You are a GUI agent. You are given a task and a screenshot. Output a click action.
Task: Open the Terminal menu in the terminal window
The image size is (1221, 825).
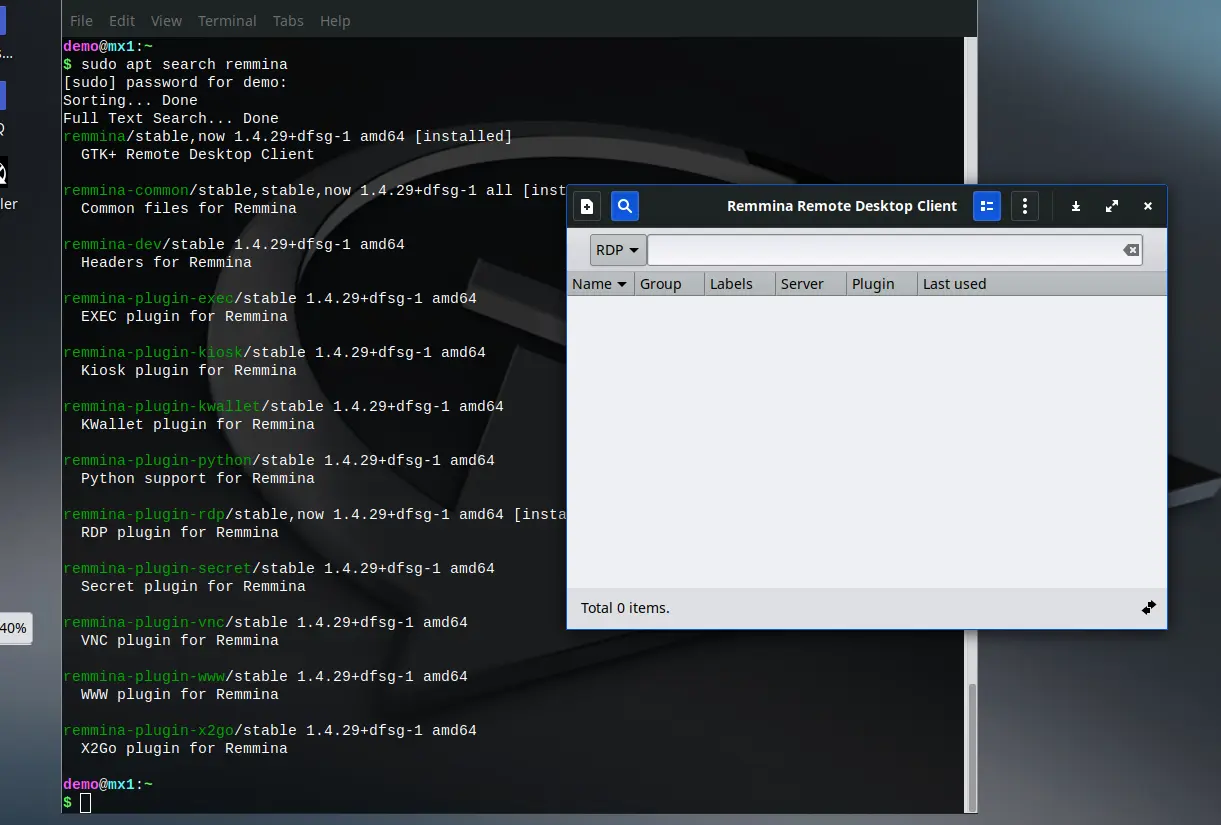point(227,21)
